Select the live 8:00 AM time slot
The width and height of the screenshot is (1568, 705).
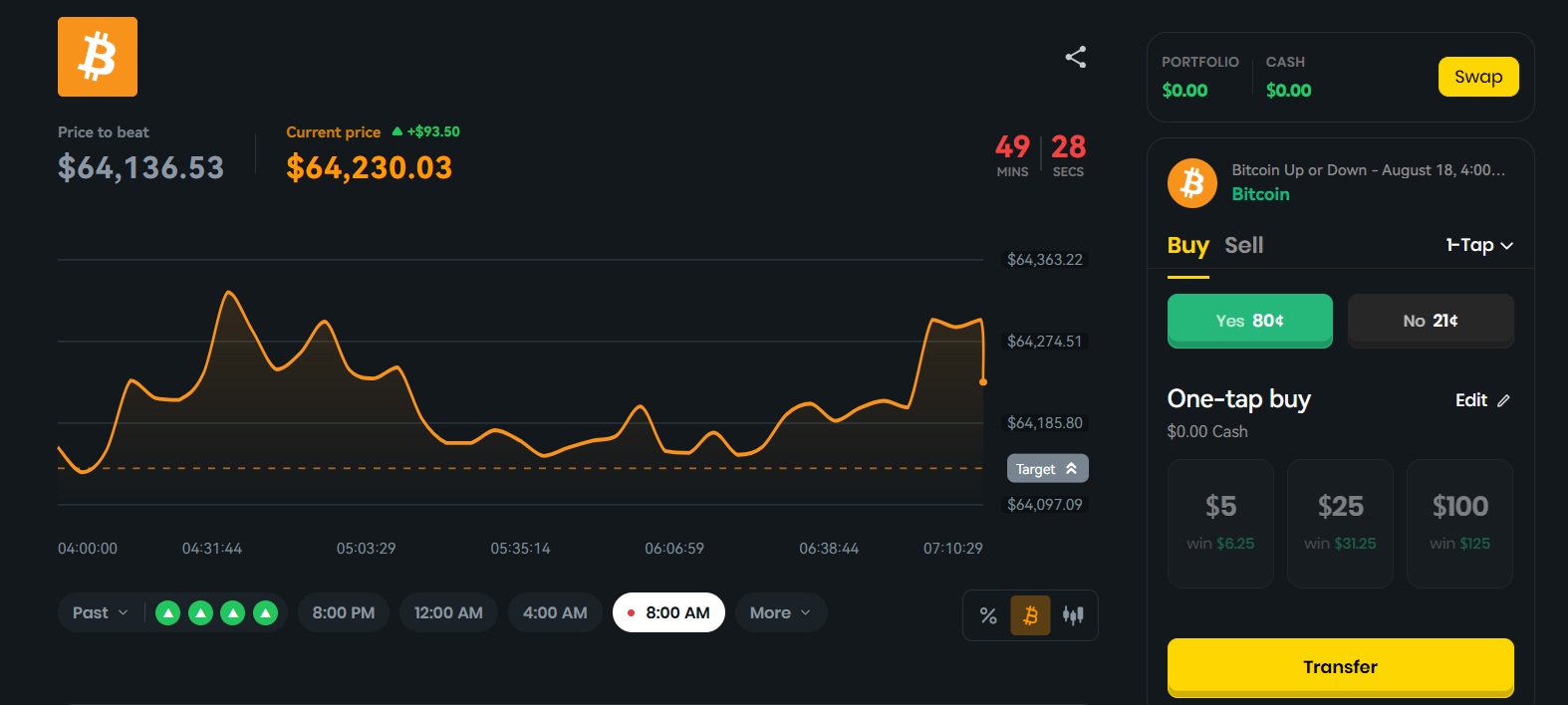click(668, 612)
